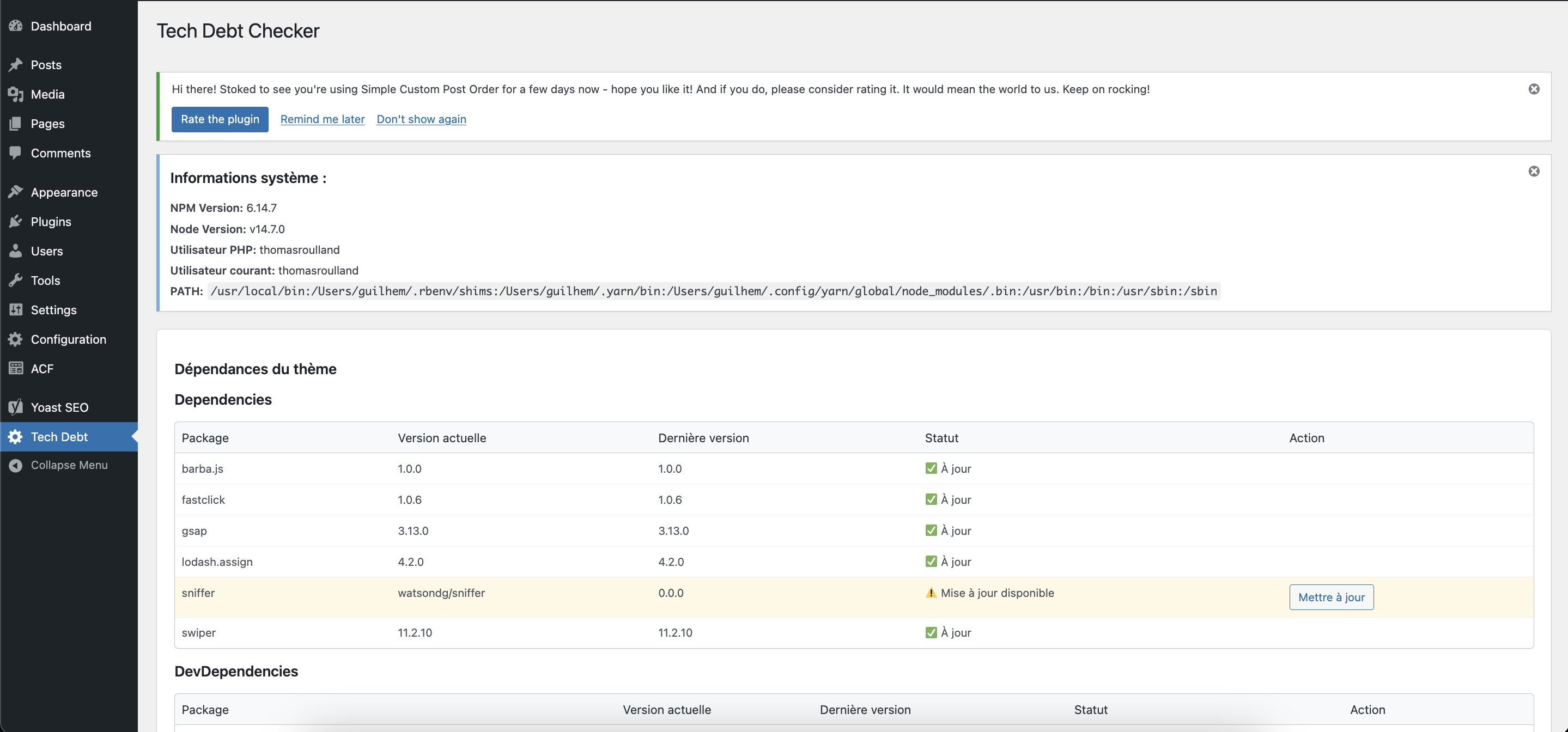Screen dimensions: 1568x732
Task: Click the fastclick package name
Action: point(203,499)
